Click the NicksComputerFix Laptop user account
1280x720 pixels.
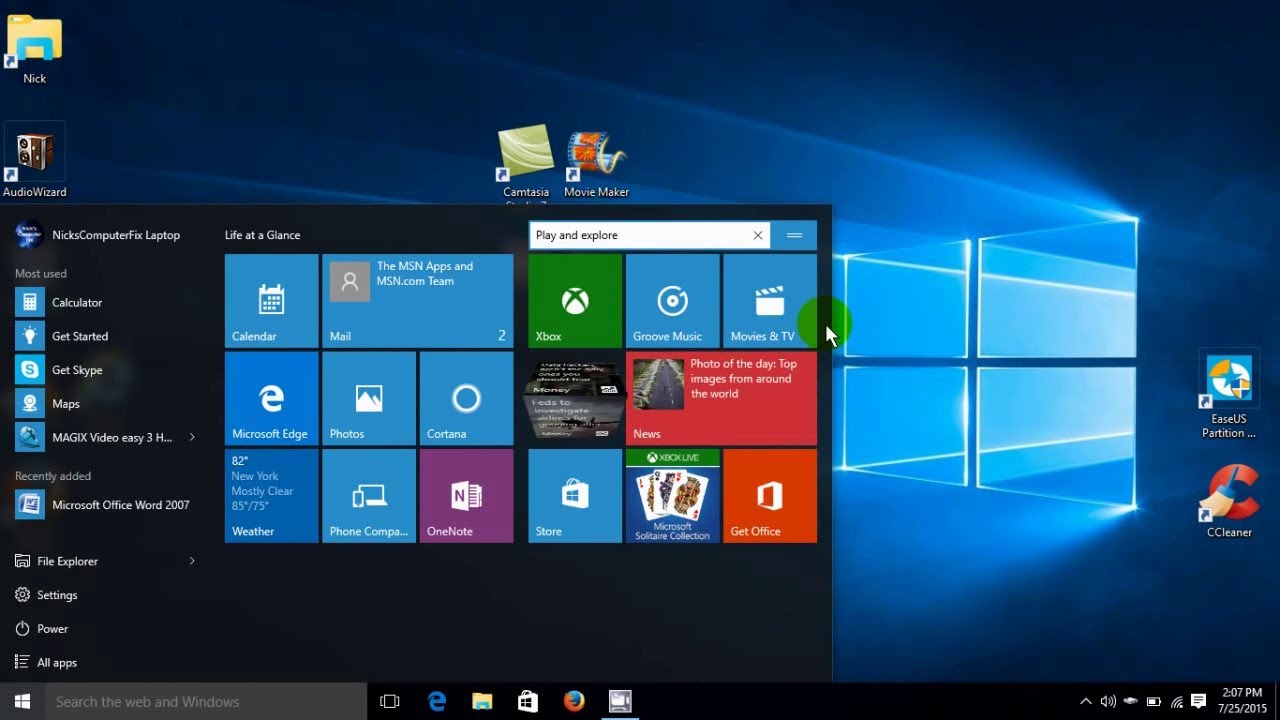pos(98,235)
